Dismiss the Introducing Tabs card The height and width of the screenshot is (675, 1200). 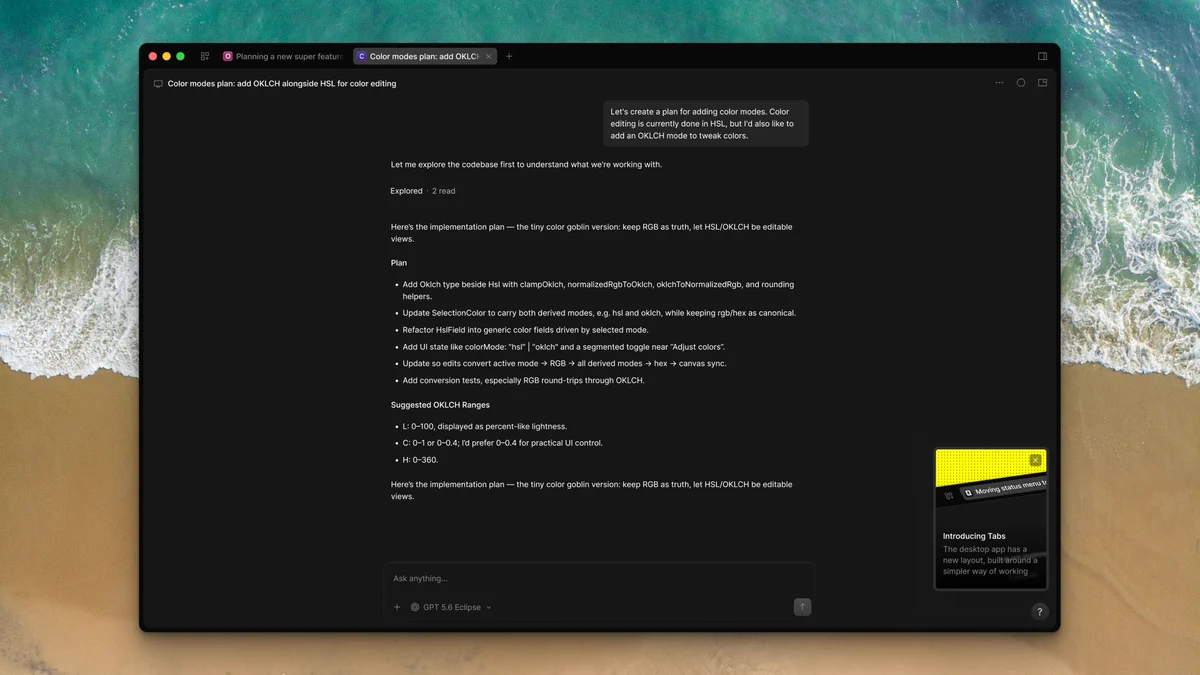pyautogui.click(x=1036, y=460)
